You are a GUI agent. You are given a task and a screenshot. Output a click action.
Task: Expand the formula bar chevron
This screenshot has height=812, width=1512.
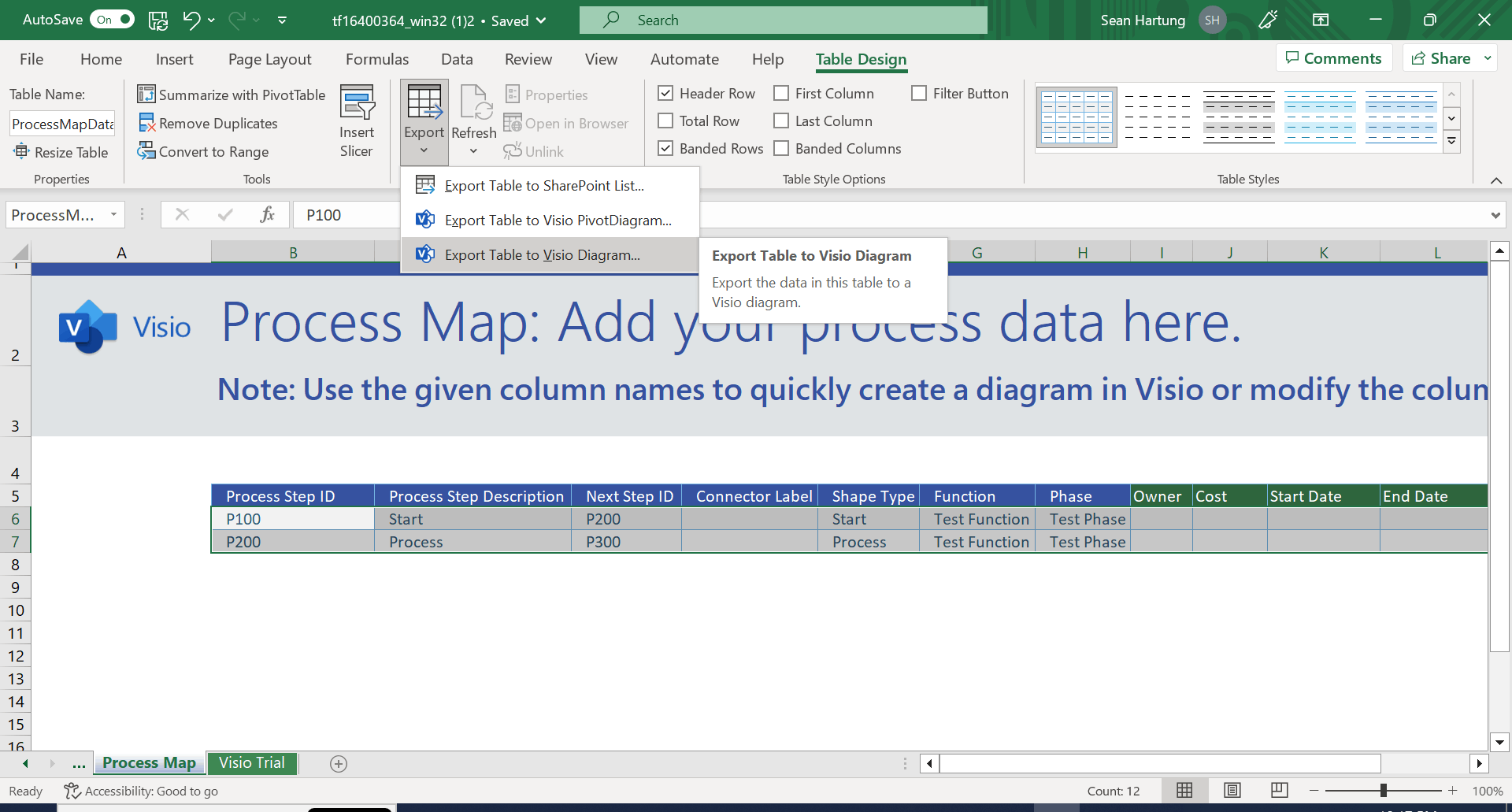pos(1495,215)
